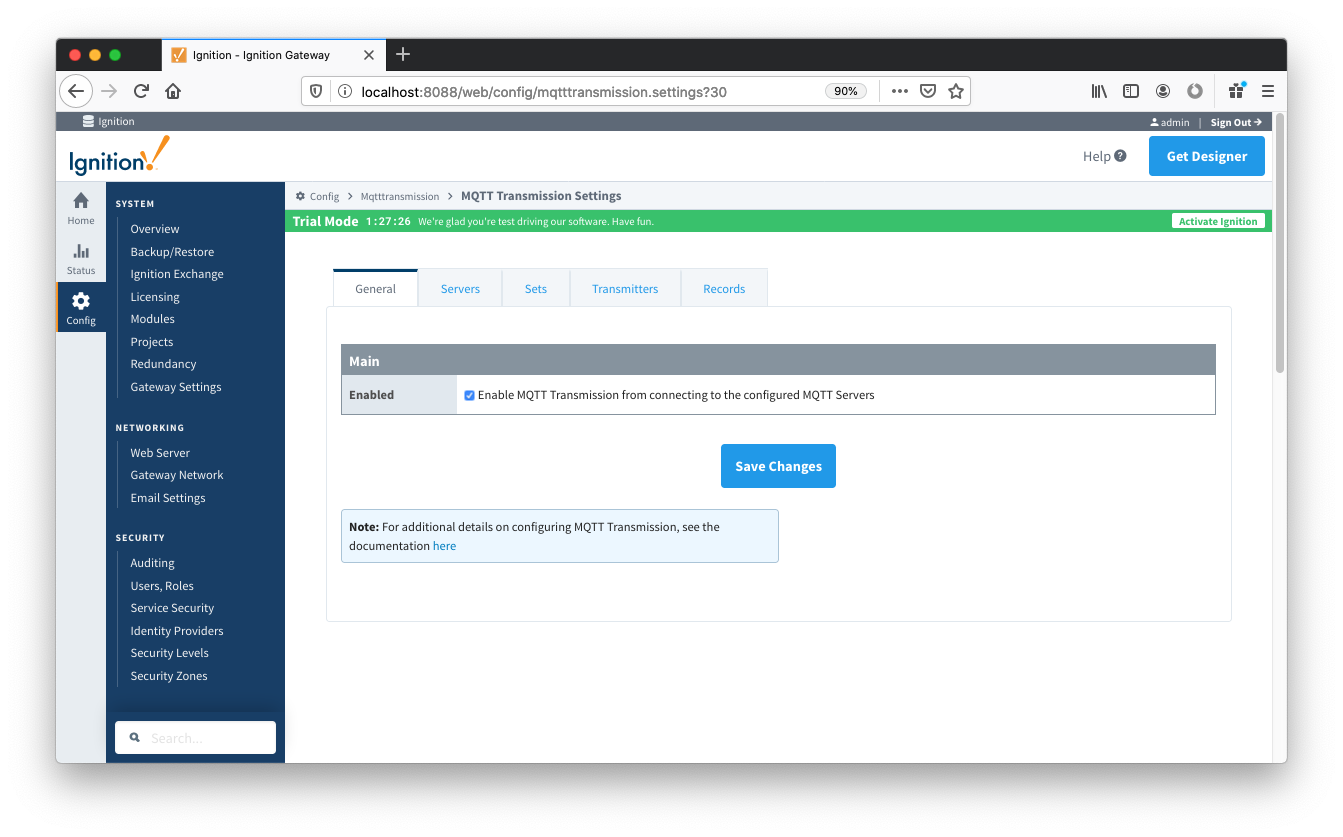1343x837 pixels.
Task: Open the Firefox hamburger menu
Action: tap(1268, 91)
